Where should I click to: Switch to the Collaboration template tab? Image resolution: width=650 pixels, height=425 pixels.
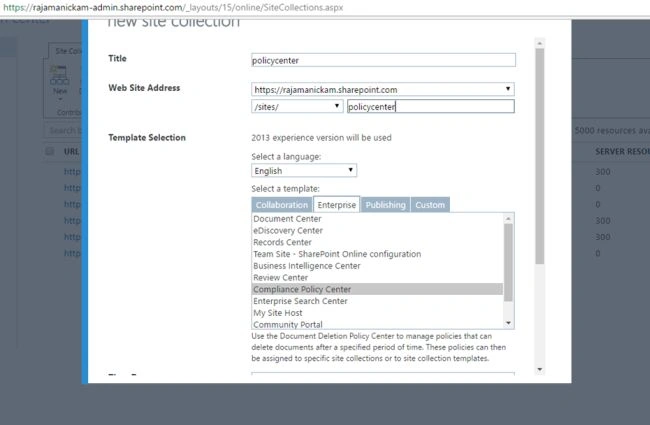coord(281,205)
